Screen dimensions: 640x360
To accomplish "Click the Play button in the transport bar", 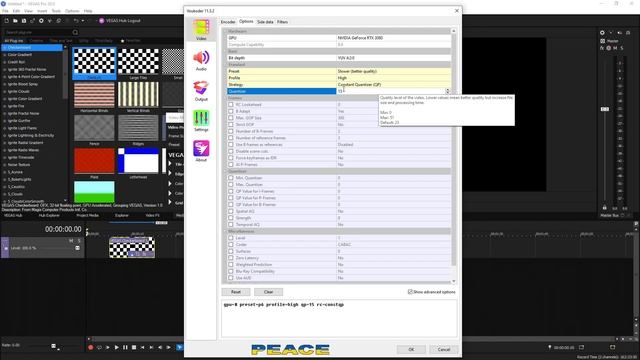I will 116,347.
